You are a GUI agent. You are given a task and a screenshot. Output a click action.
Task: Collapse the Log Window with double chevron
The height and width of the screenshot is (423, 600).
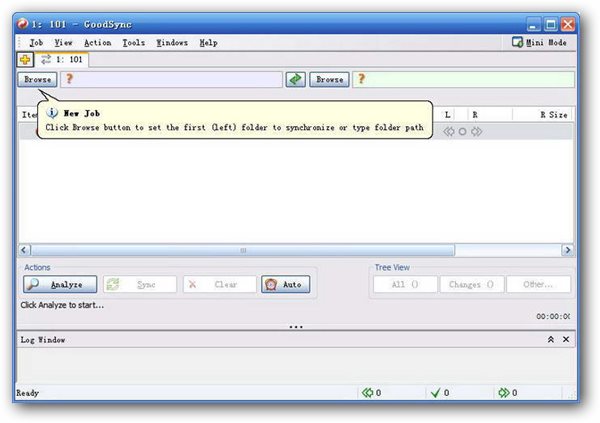click(x=551, y=340)
